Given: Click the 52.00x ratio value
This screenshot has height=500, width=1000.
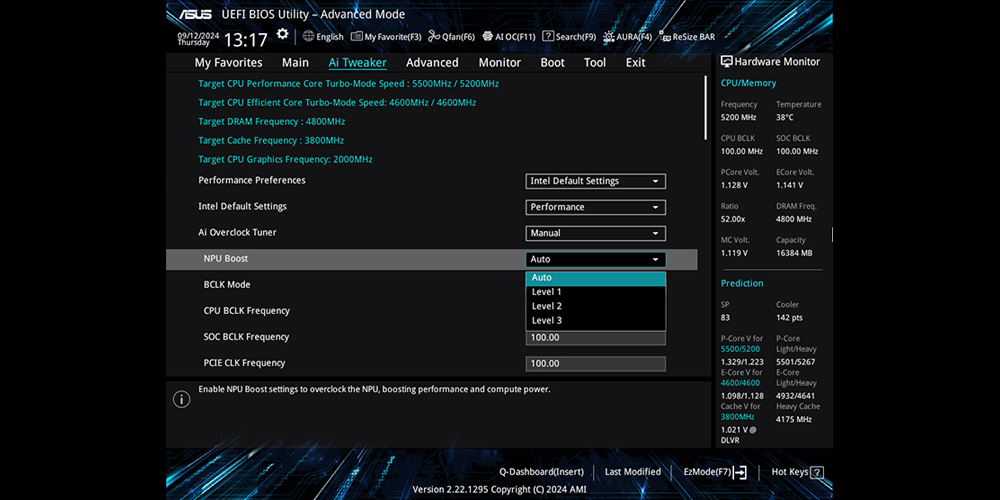Looking at the screenshot, I should (733, 219).
